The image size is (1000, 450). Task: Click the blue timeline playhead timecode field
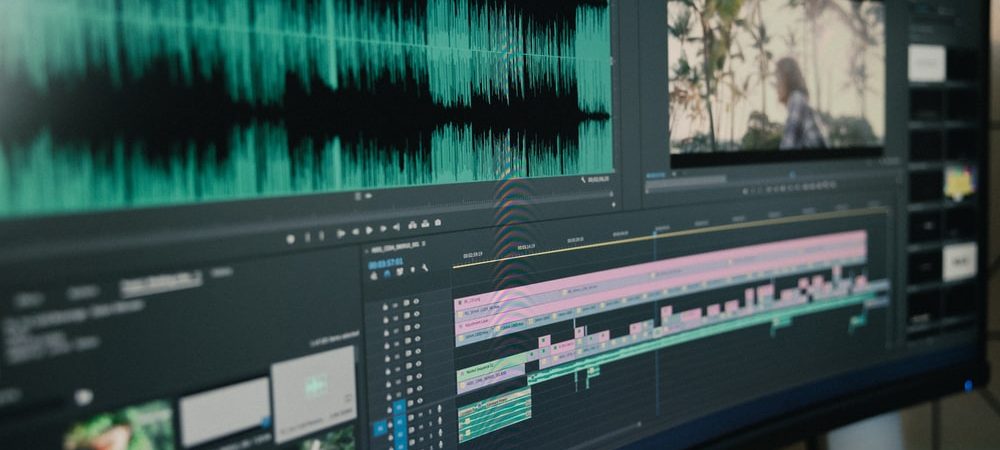(x=386, y=263)
